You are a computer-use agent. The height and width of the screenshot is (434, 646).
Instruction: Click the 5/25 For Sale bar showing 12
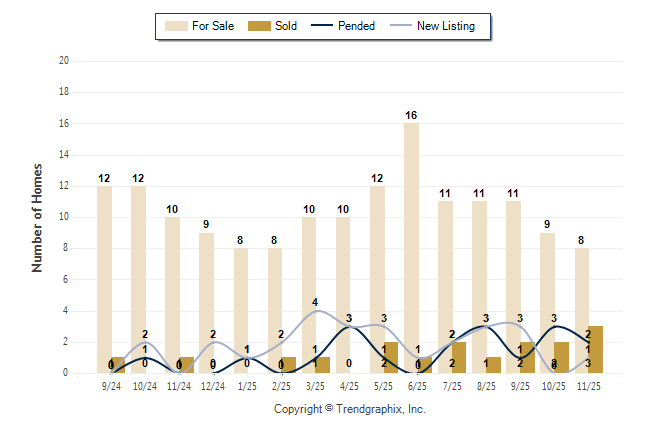(377, 279)
